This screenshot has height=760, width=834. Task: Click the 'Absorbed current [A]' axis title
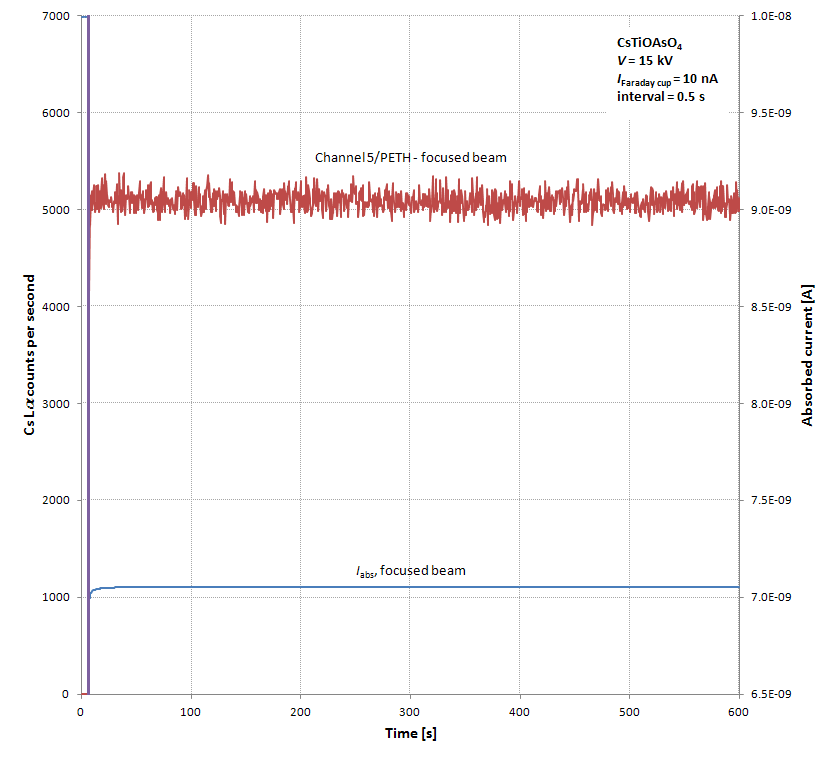(807, 355)
